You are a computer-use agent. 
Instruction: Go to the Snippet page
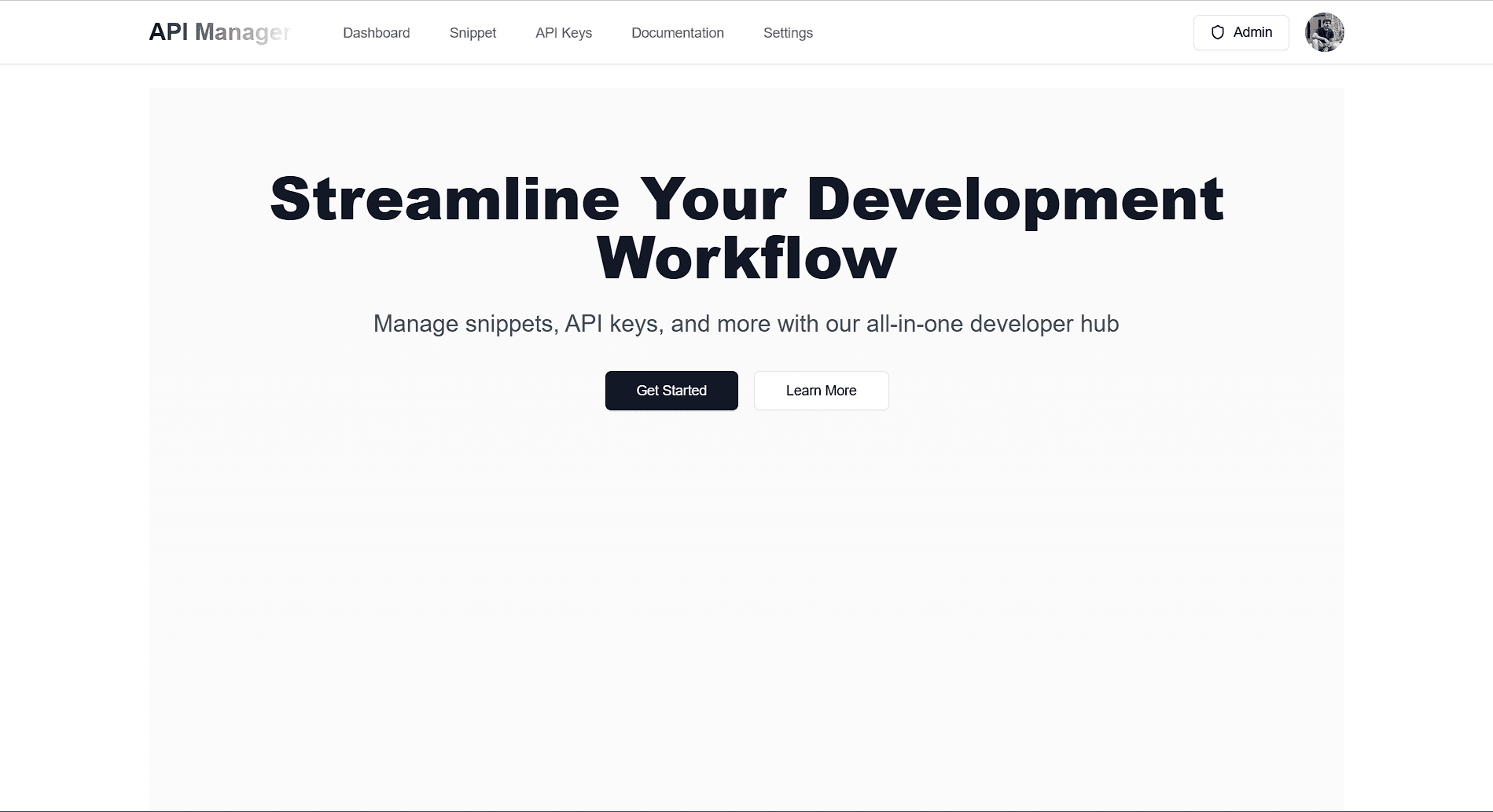(x=473, y=33)
